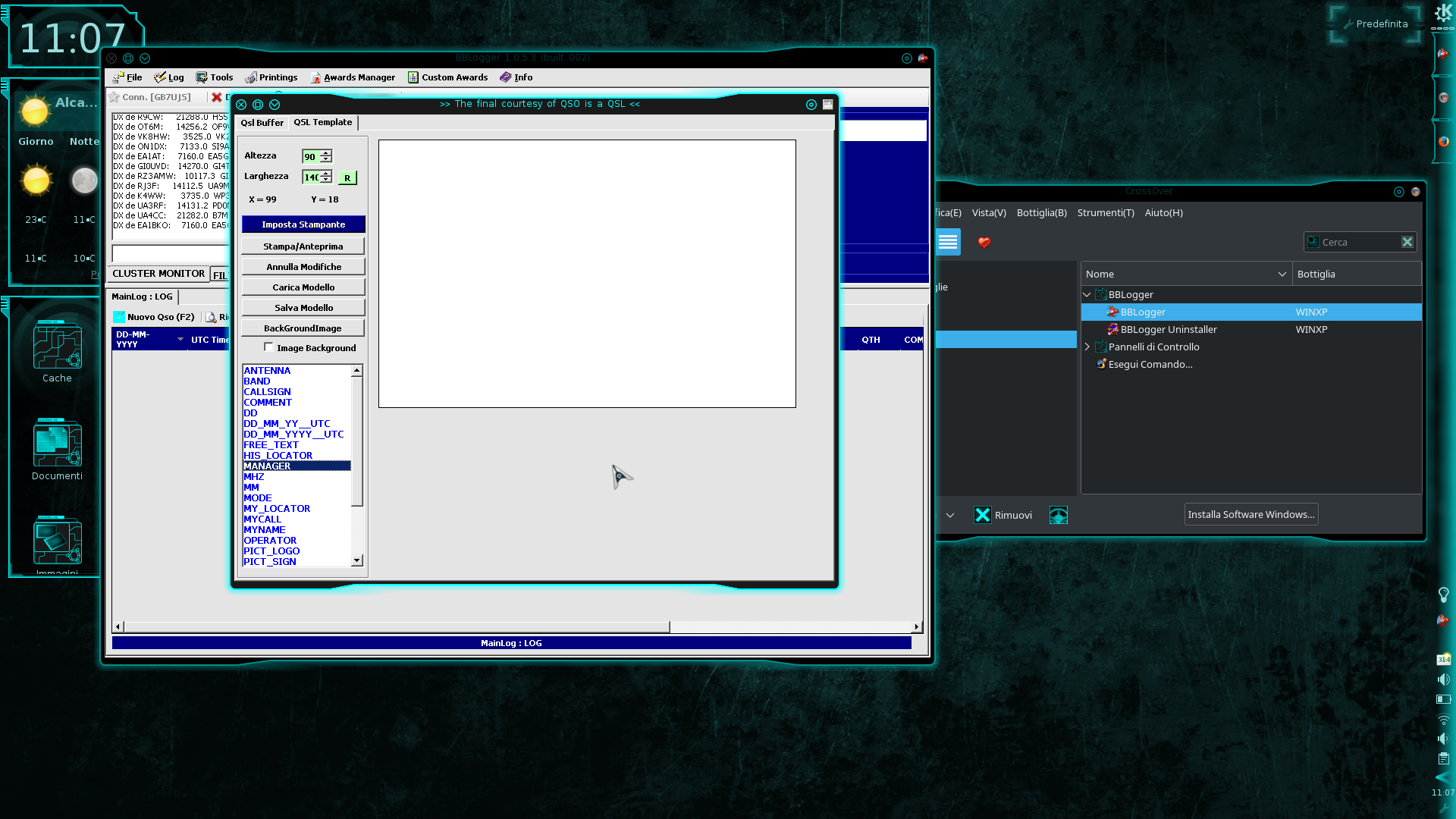Viewport: 1456px width, 819px height.
Task: Click Carica Modello load button
Action: (x=302, y=287)
